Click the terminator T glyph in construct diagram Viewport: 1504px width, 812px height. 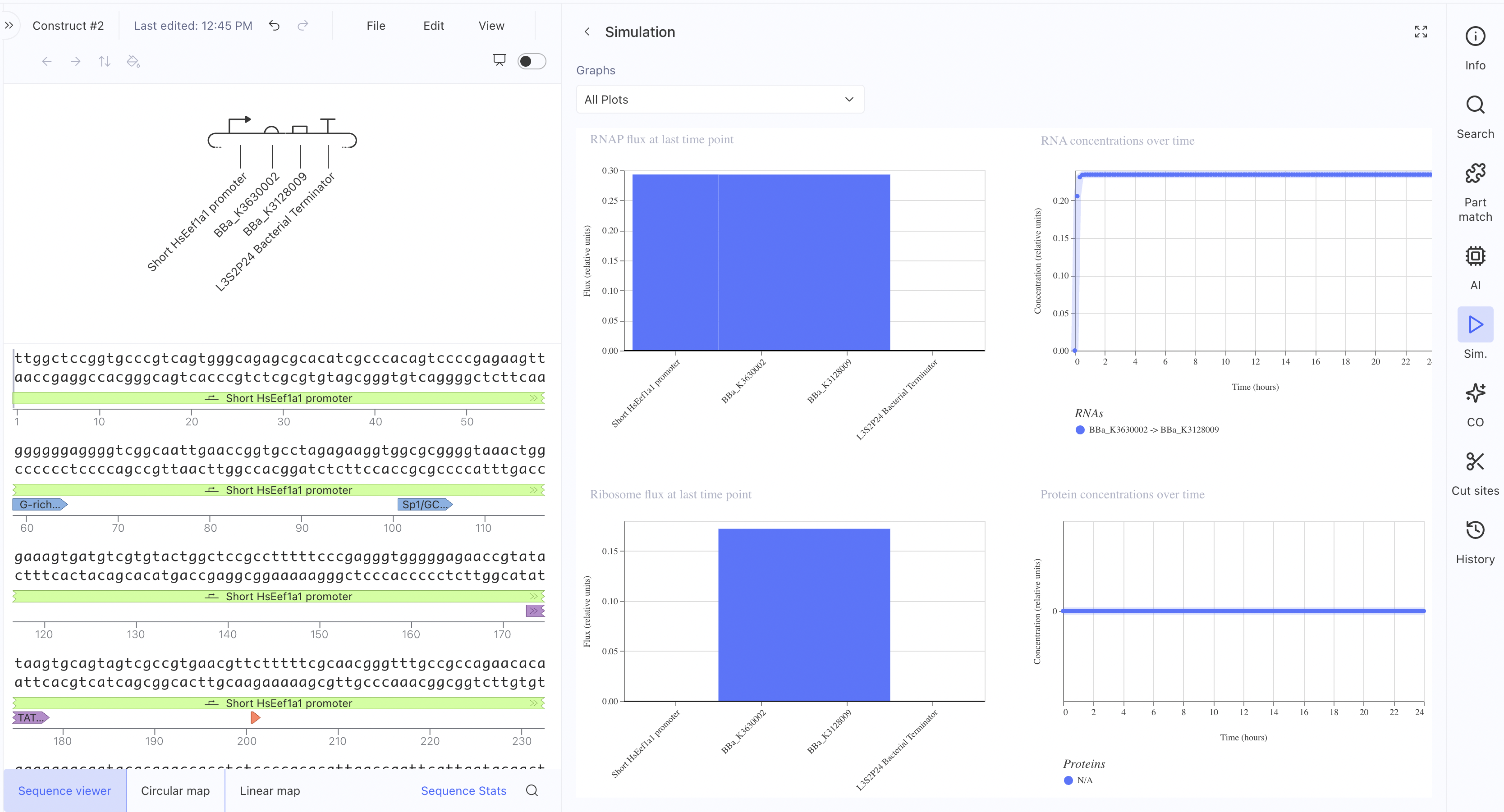click(328, 125)
